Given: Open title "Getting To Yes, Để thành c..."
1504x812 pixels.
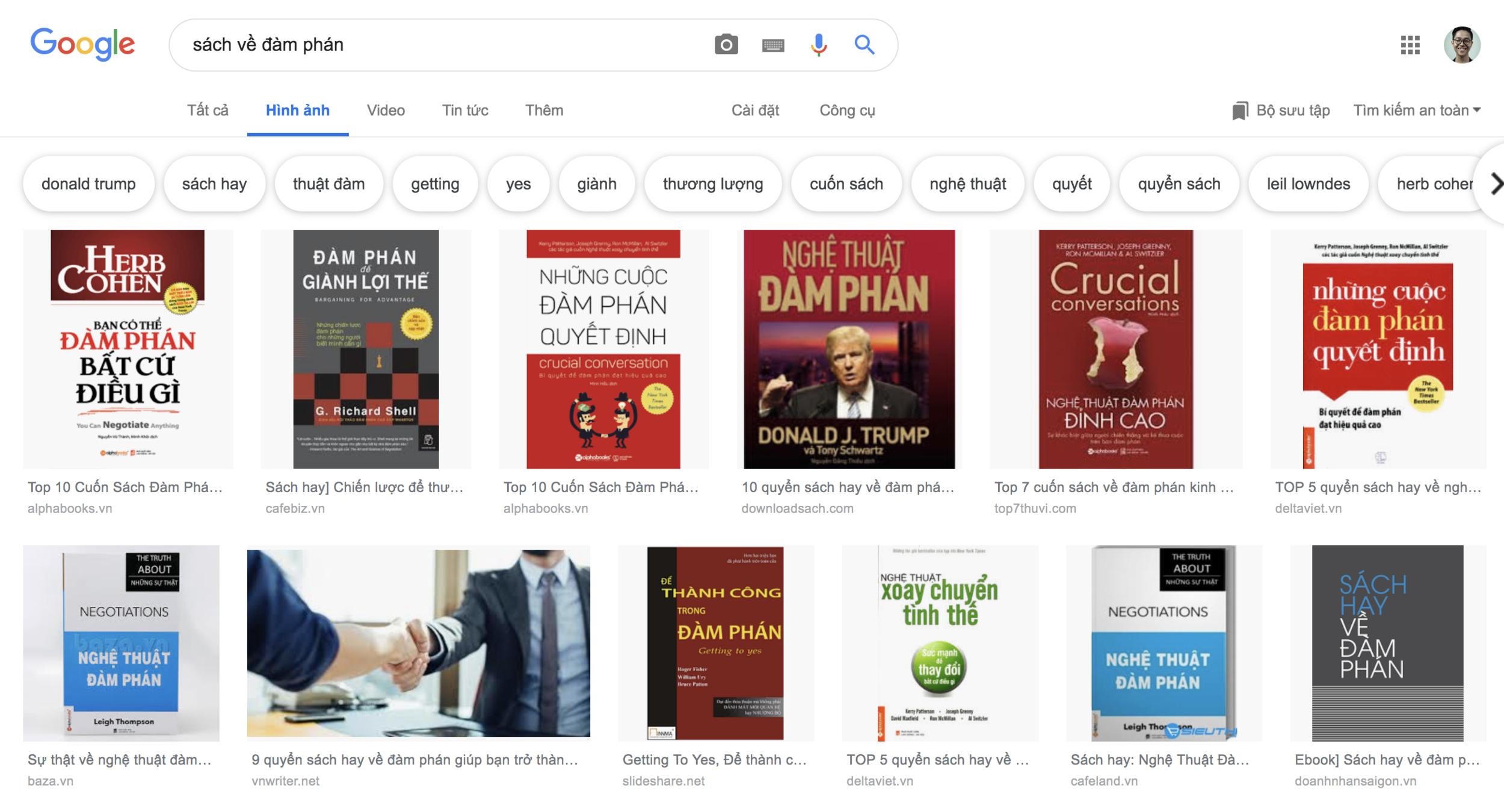Looking at the screenshot, I should coord(714,760).
